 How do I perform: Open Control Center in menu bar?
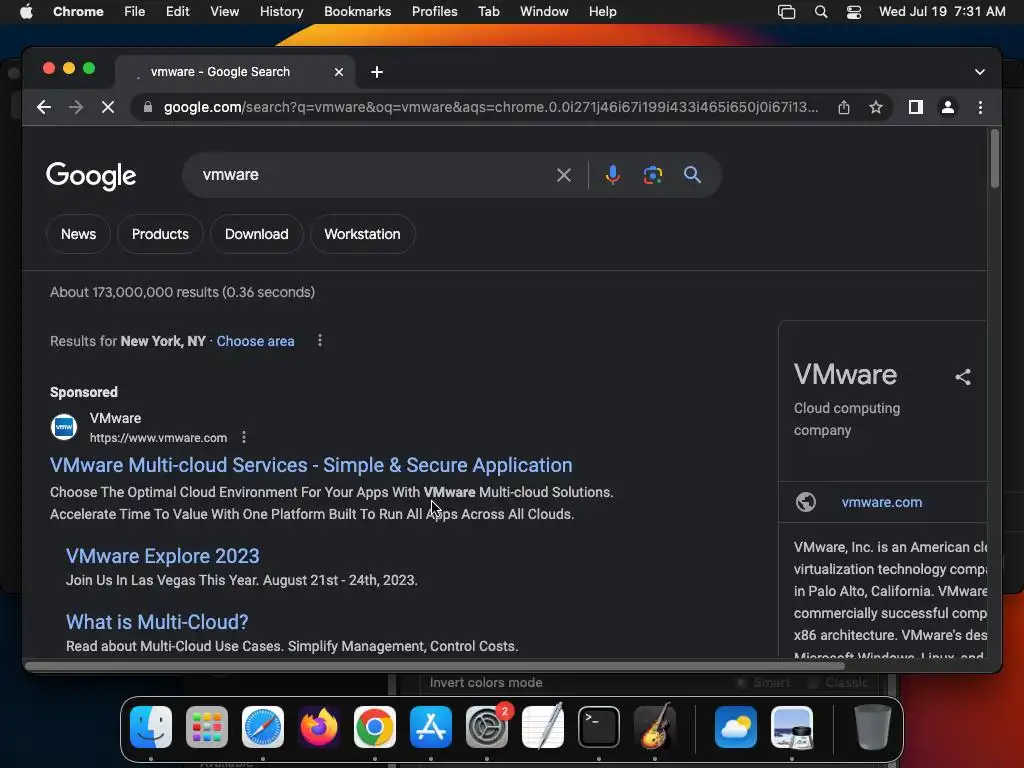[x=854, y=11]
